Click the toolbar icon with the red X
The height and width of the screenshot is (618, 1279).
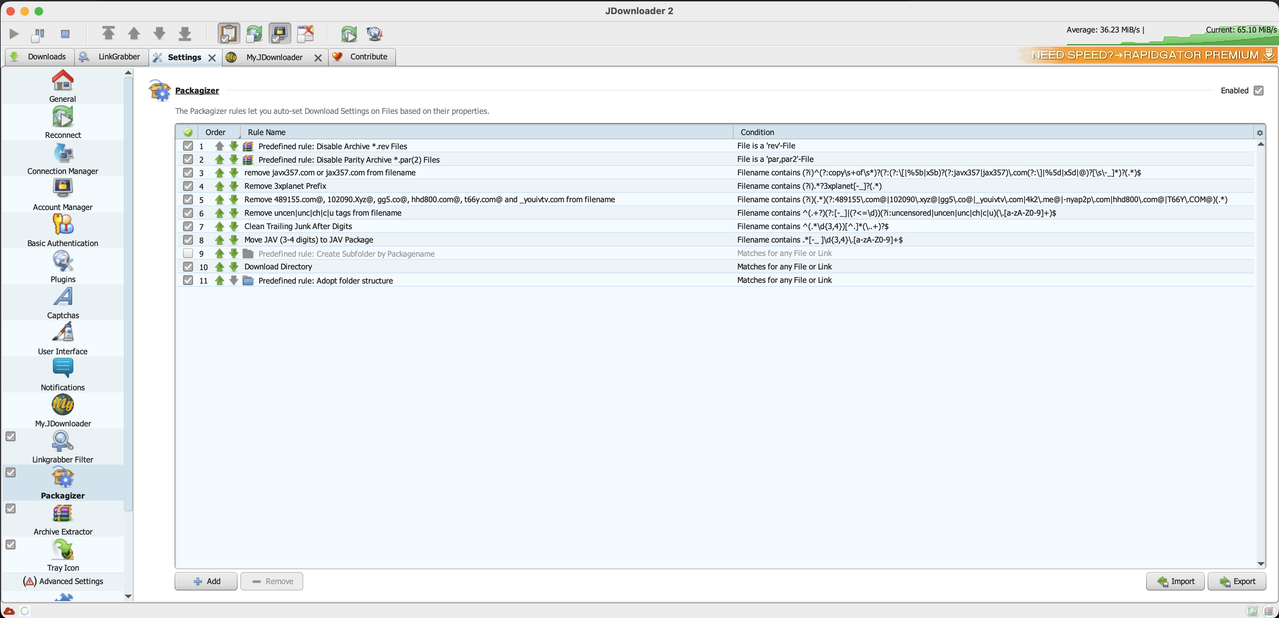pos(306,34)
